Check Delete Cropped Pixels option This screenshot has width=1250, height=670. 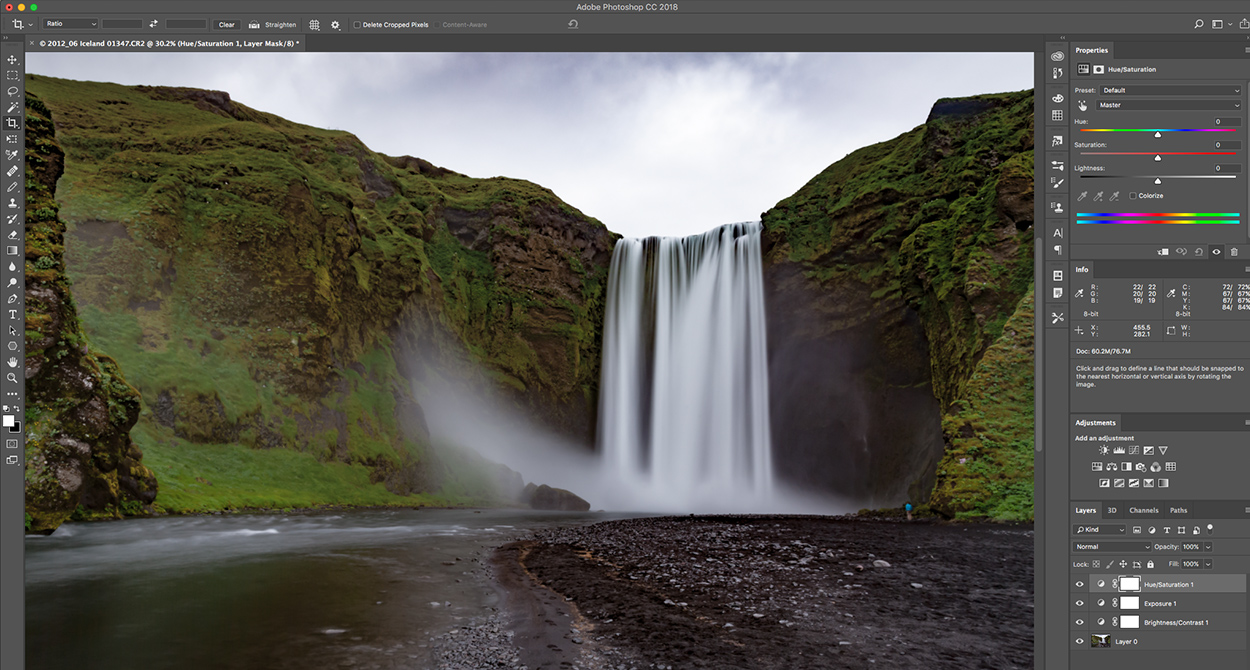click(x=357, y=24)
